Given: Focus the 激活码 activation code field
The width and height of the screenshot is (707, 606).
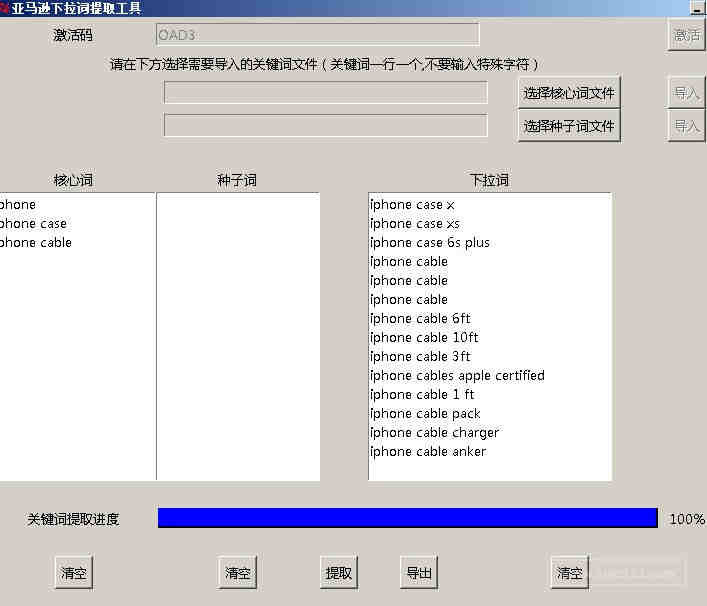Looking at the screenshot, I should tap(317, 35).
